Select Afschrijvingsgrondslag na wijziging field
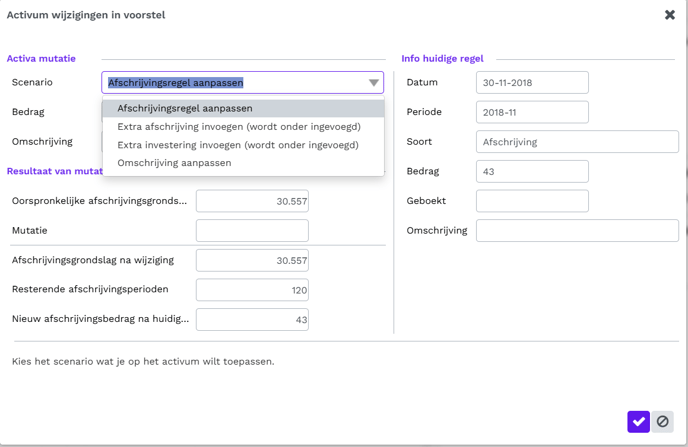Image resolution: width=688 pixels, height=447 pixels. (252, 261)
